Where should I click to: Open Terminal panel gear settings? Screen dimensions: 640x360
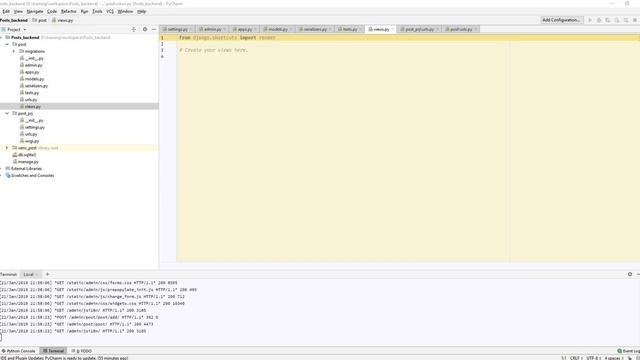tap(630, 274)
